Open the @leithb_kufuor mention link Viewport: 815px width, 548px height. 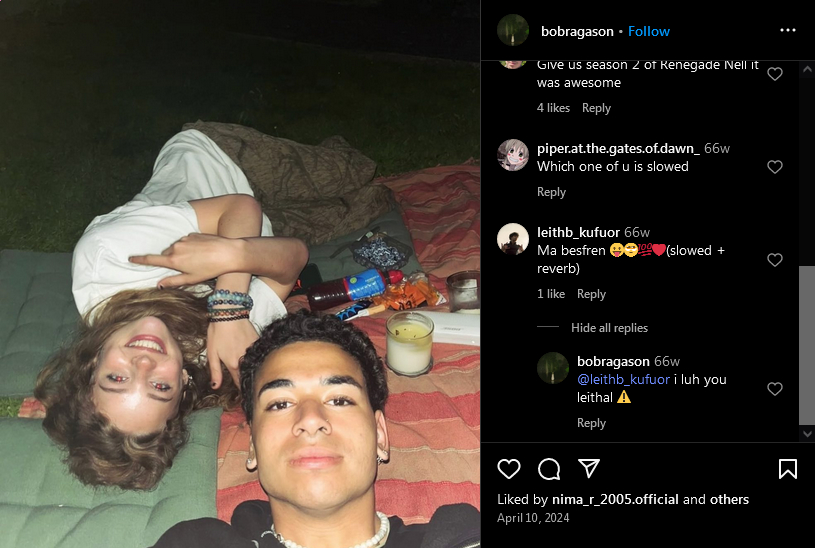click(x=623, y=380)
